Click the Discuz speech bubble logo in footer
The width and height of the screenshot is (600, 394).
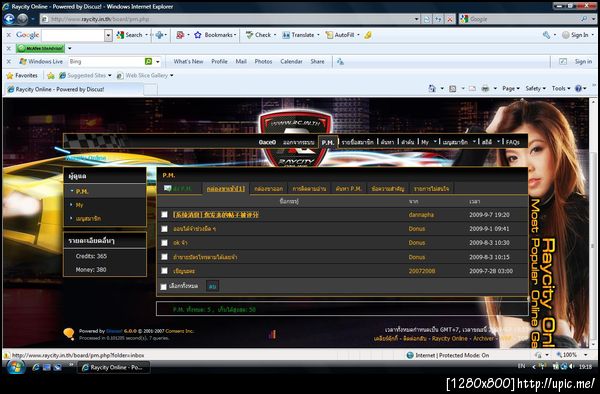(69, 334)
